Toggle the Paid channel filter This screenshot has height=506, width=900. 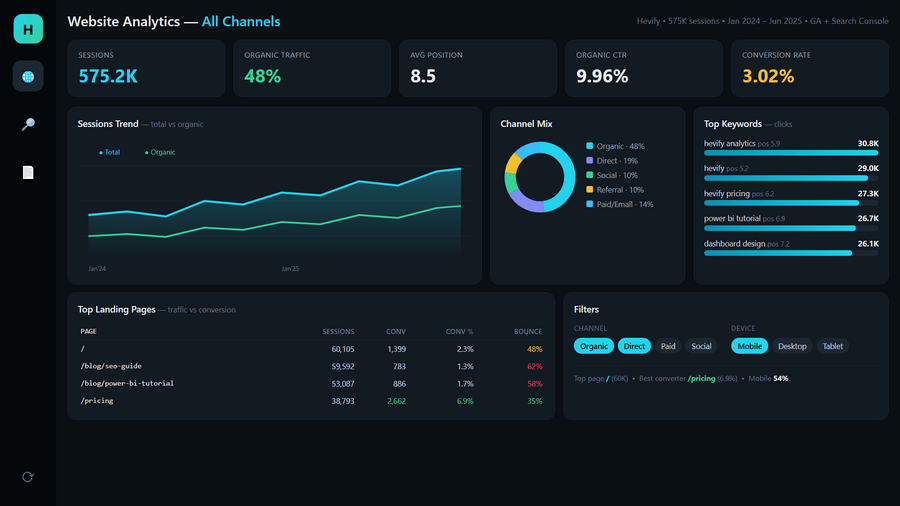pos(668,346)
